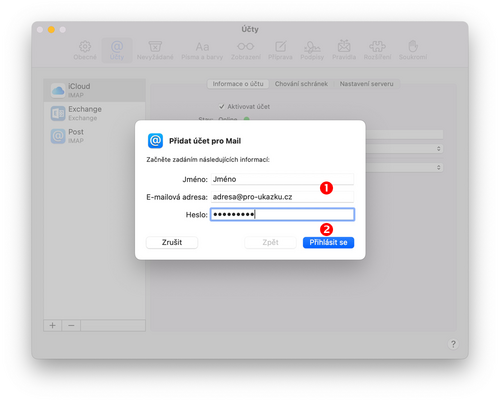500x401 pixels.
Task: Focus the E-mailová adresa input field
Action: 282,197
